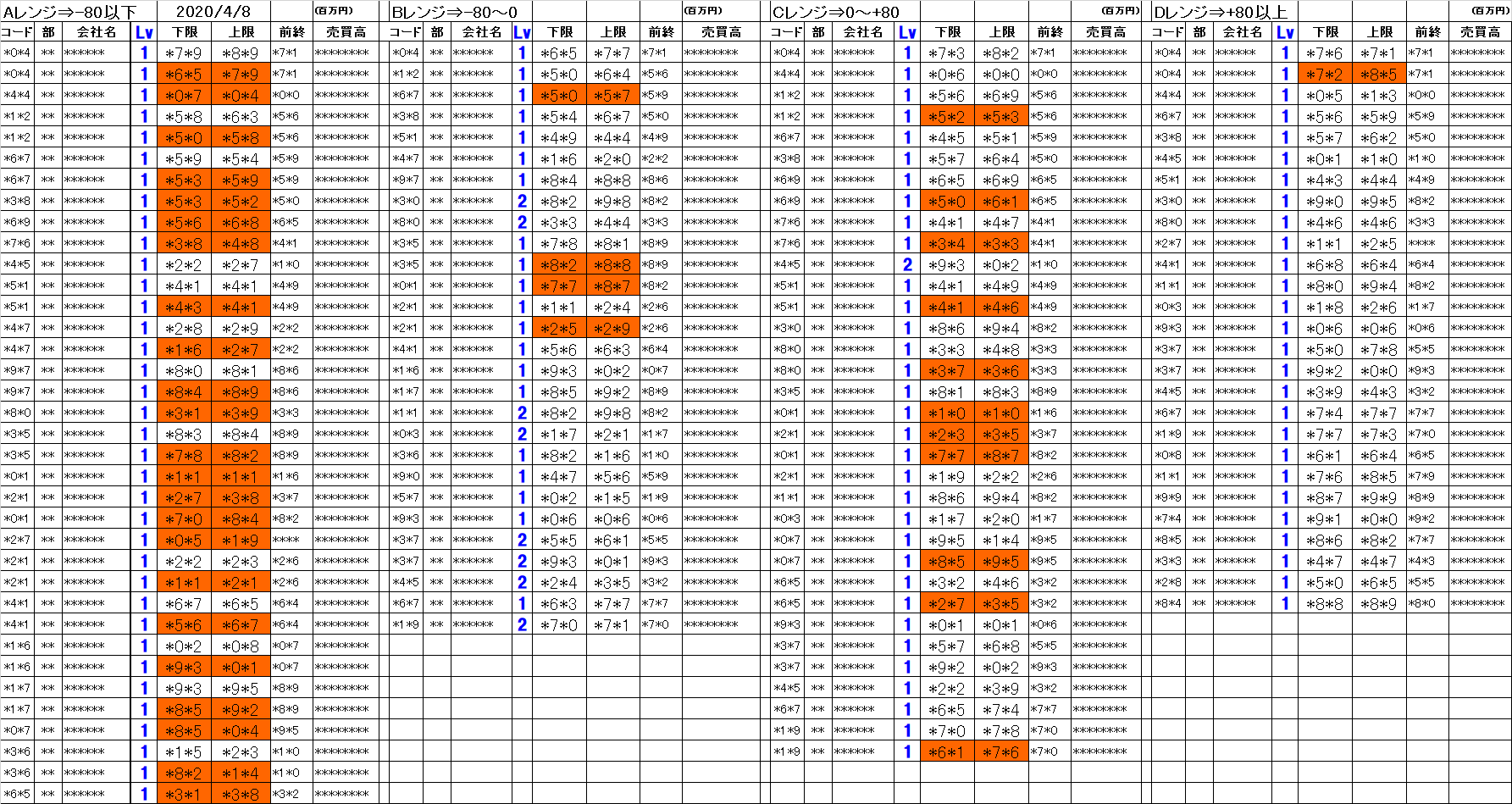The image size is (1512, 804).
Task: Click the コード header in the Cレンジ table
Action: click(x=787, y=32)
